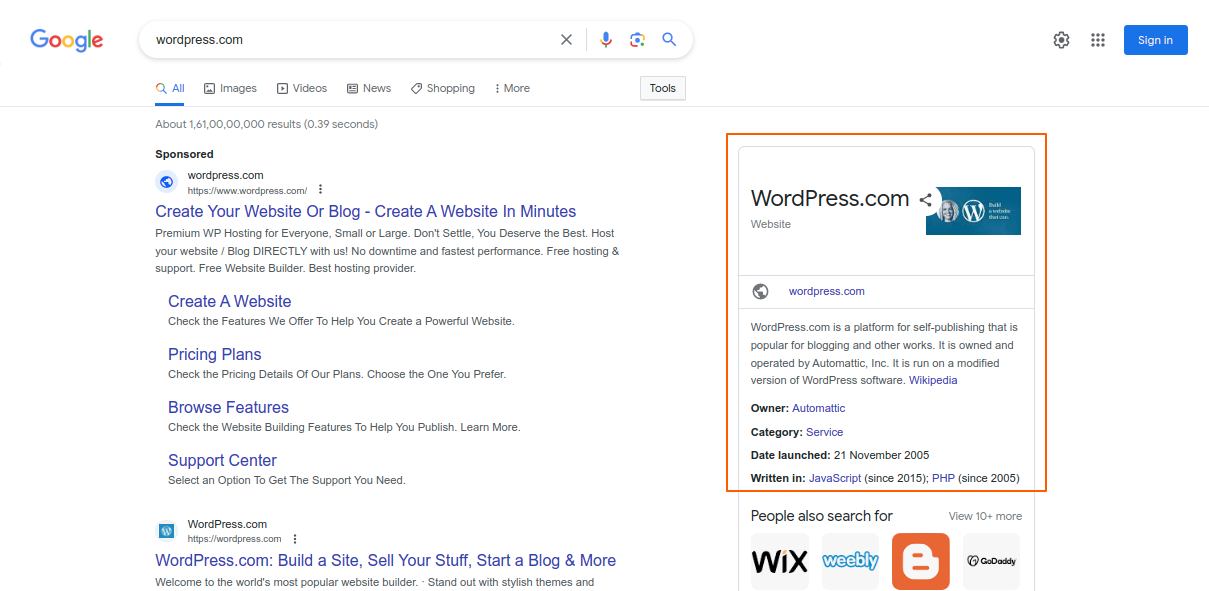Click the Wix logo suggestion
The image size is (1209, 591).
(x=779, y=561)
